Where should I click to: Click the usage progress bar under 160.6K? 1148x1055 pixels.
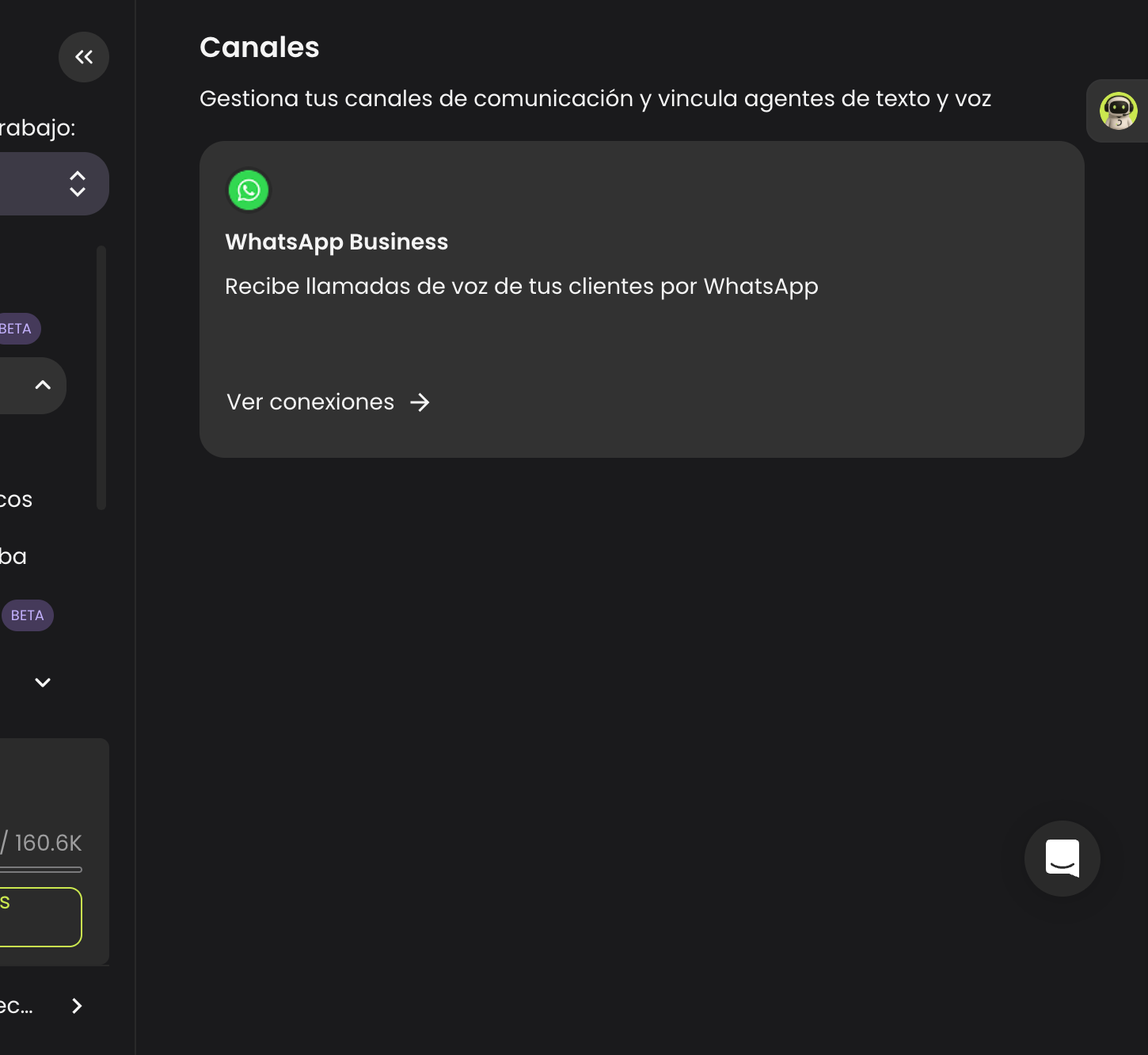41,870
